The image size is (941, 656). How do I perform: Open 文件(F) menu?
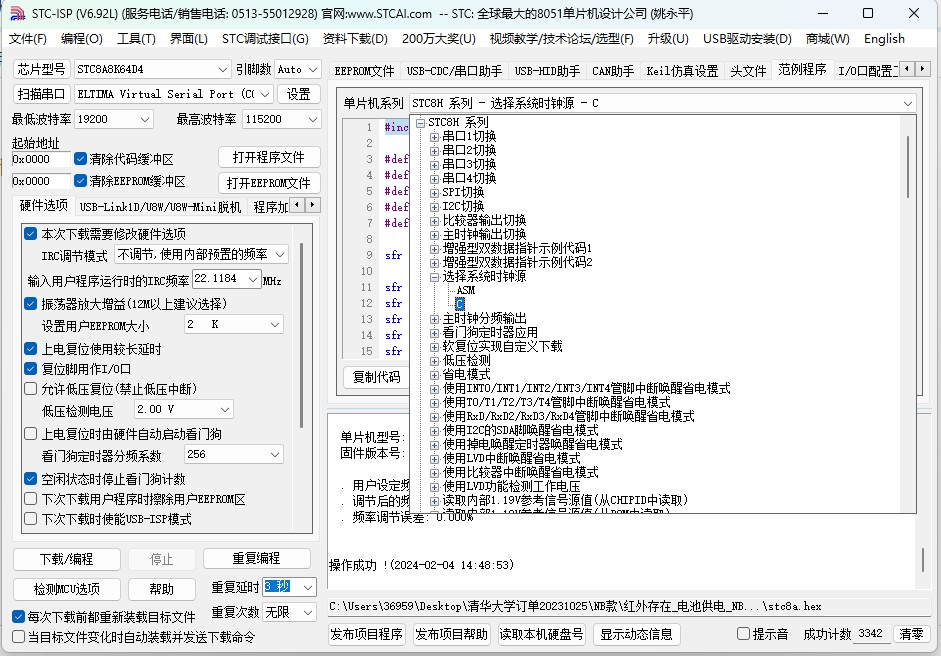click(x=28, y=39)
